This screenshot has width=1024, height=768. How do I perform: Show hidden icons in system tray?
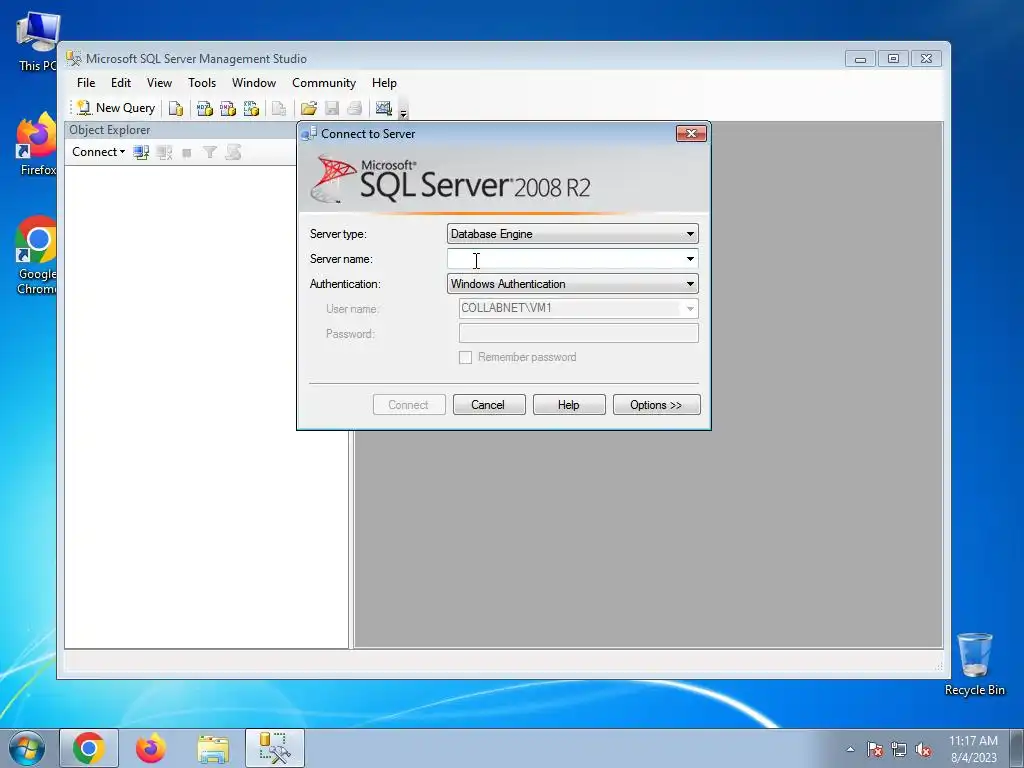click(850, 750)
